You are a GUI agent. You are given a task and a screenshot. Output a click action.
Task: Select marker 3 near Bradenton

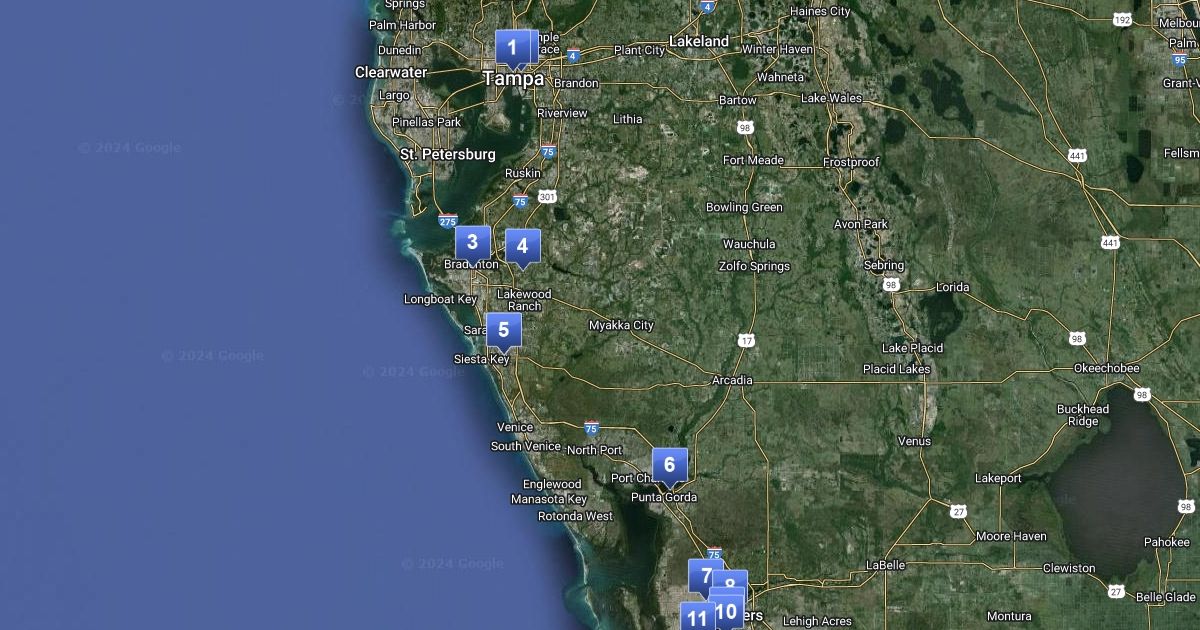[472, 243]
